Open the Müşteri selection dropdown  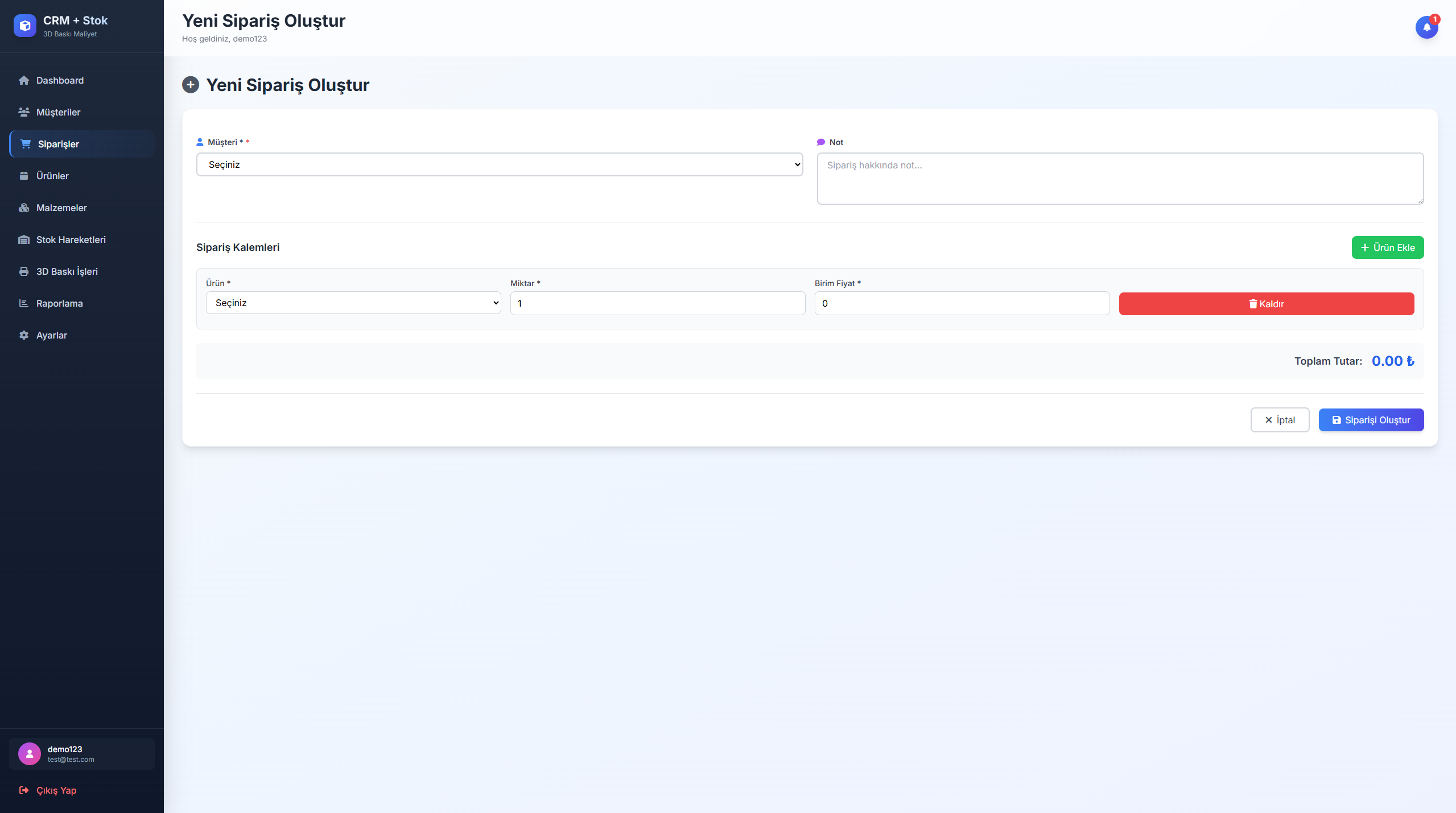499,164
